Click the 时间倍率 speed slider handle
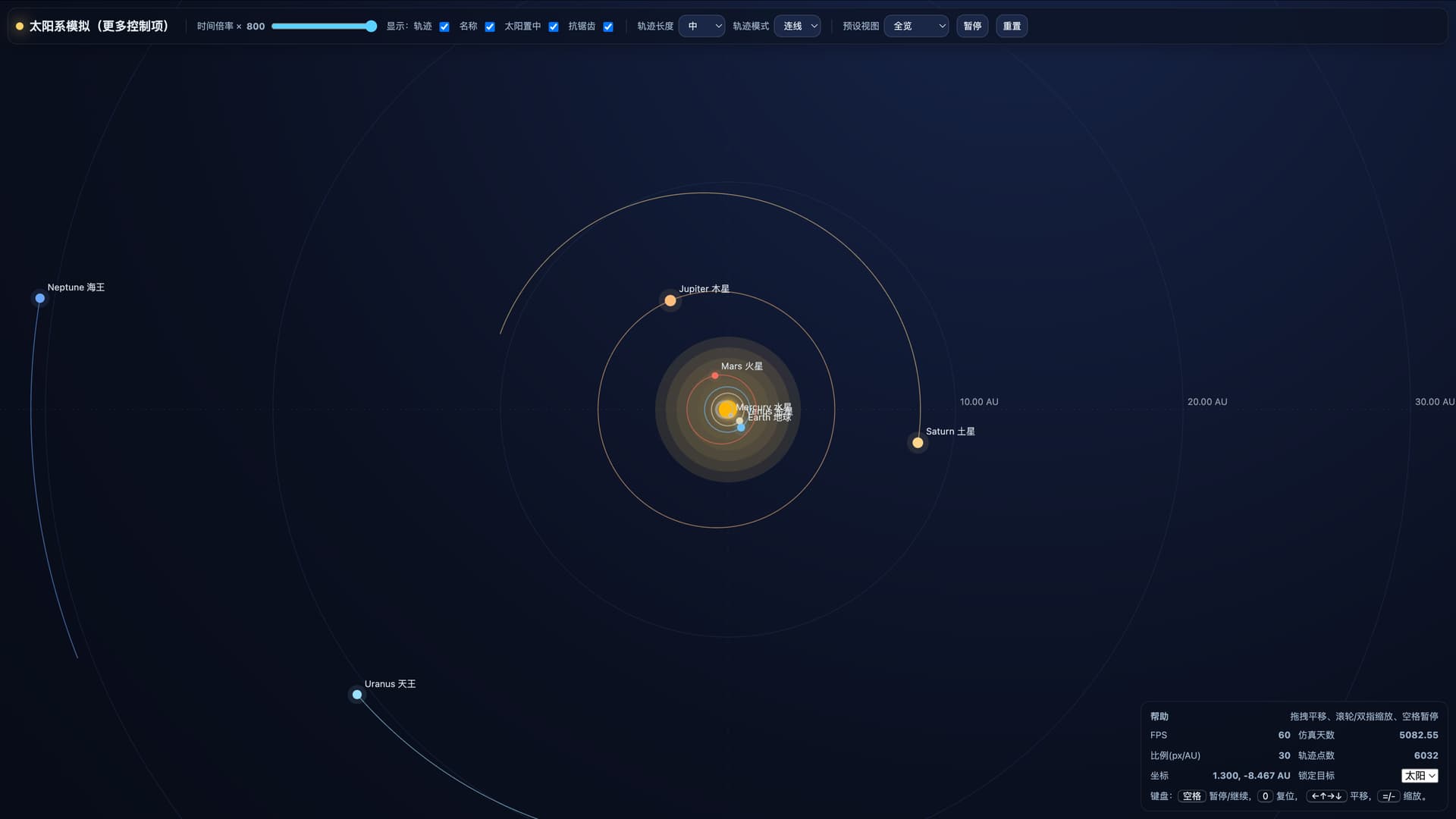Screen dimensions: 1456x819 tap(371, 26)
